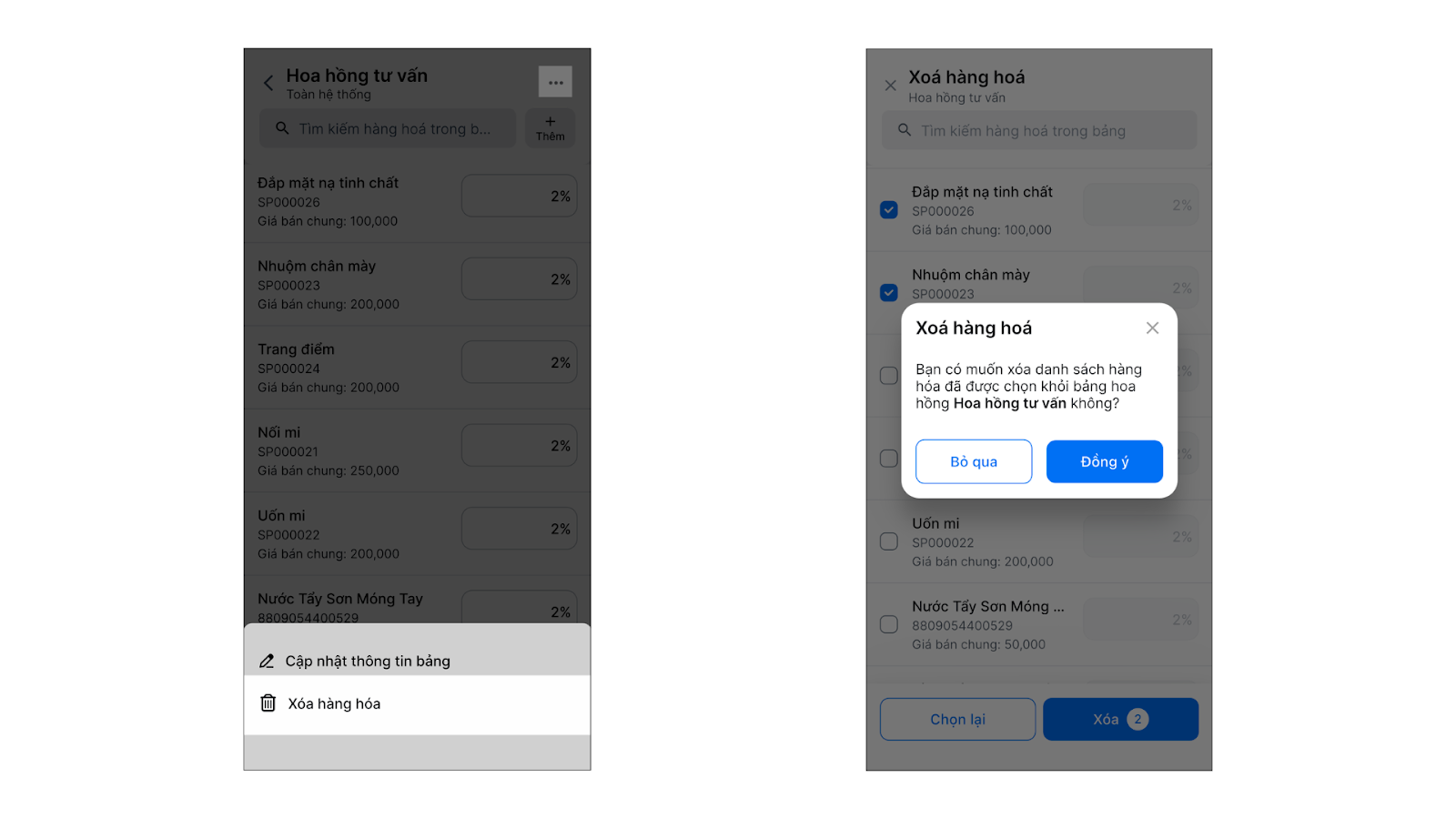Click the Chọn lại button
1456x819 pixels.
coord(957,719)
